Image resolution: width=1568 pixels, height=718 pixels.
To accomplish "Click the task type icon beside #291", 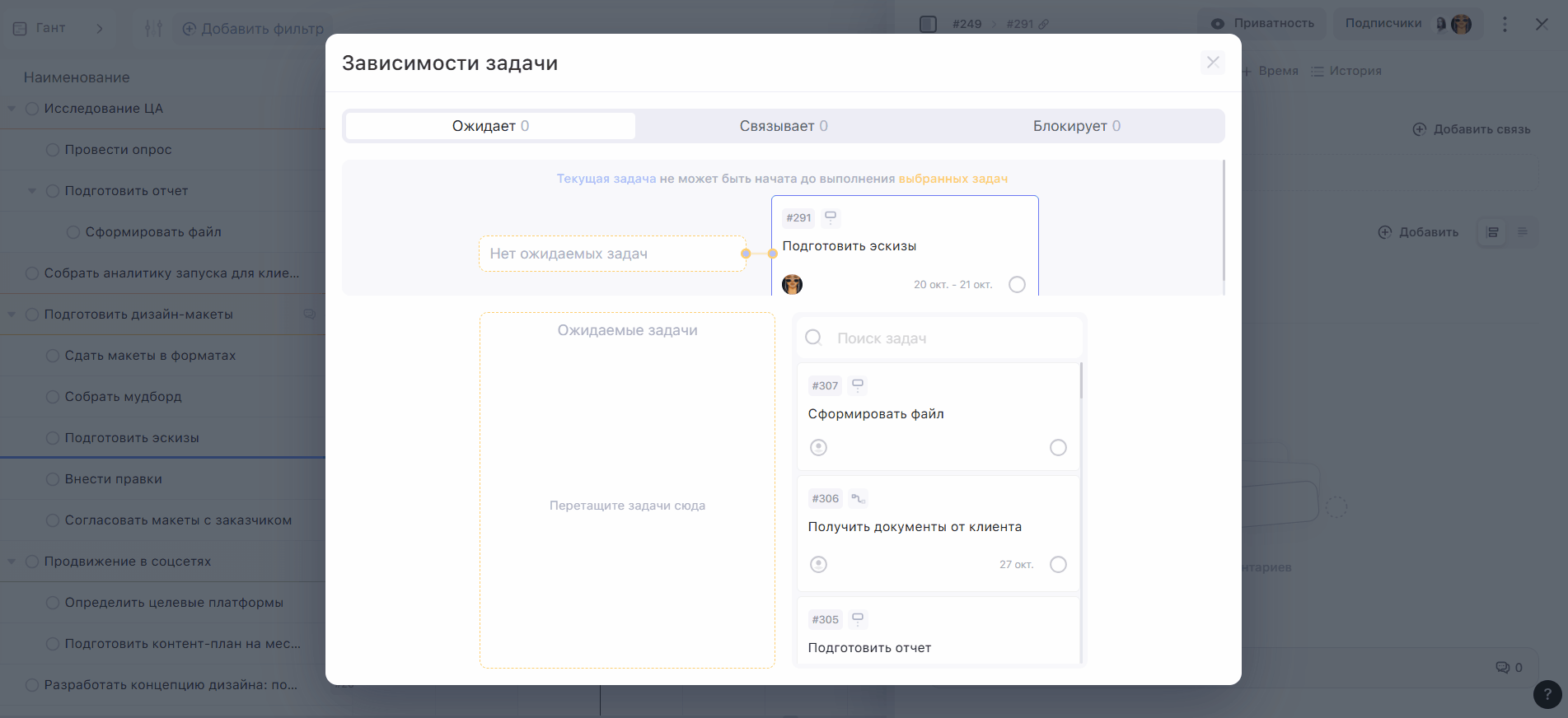I will point(831,217).
